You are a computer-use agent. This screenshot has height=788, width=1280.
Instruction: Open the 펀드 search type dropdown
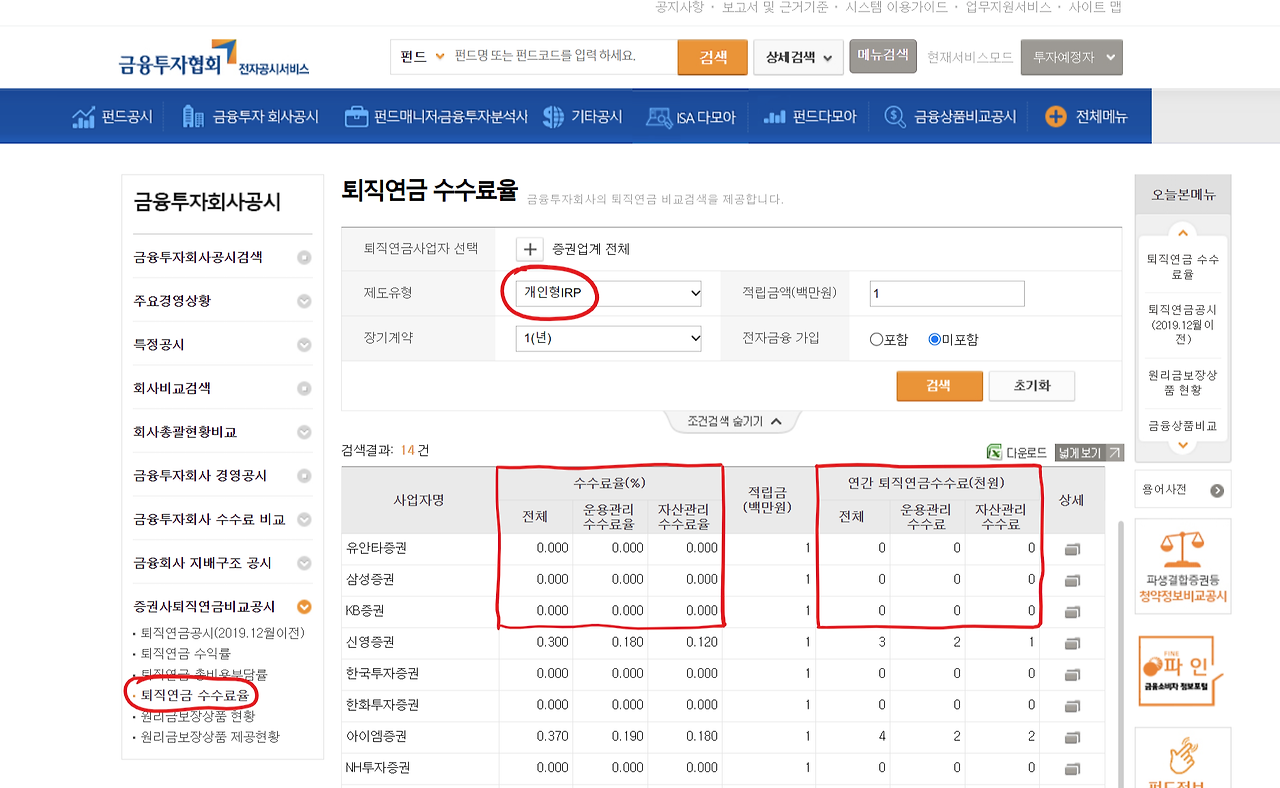coord(422,56)
